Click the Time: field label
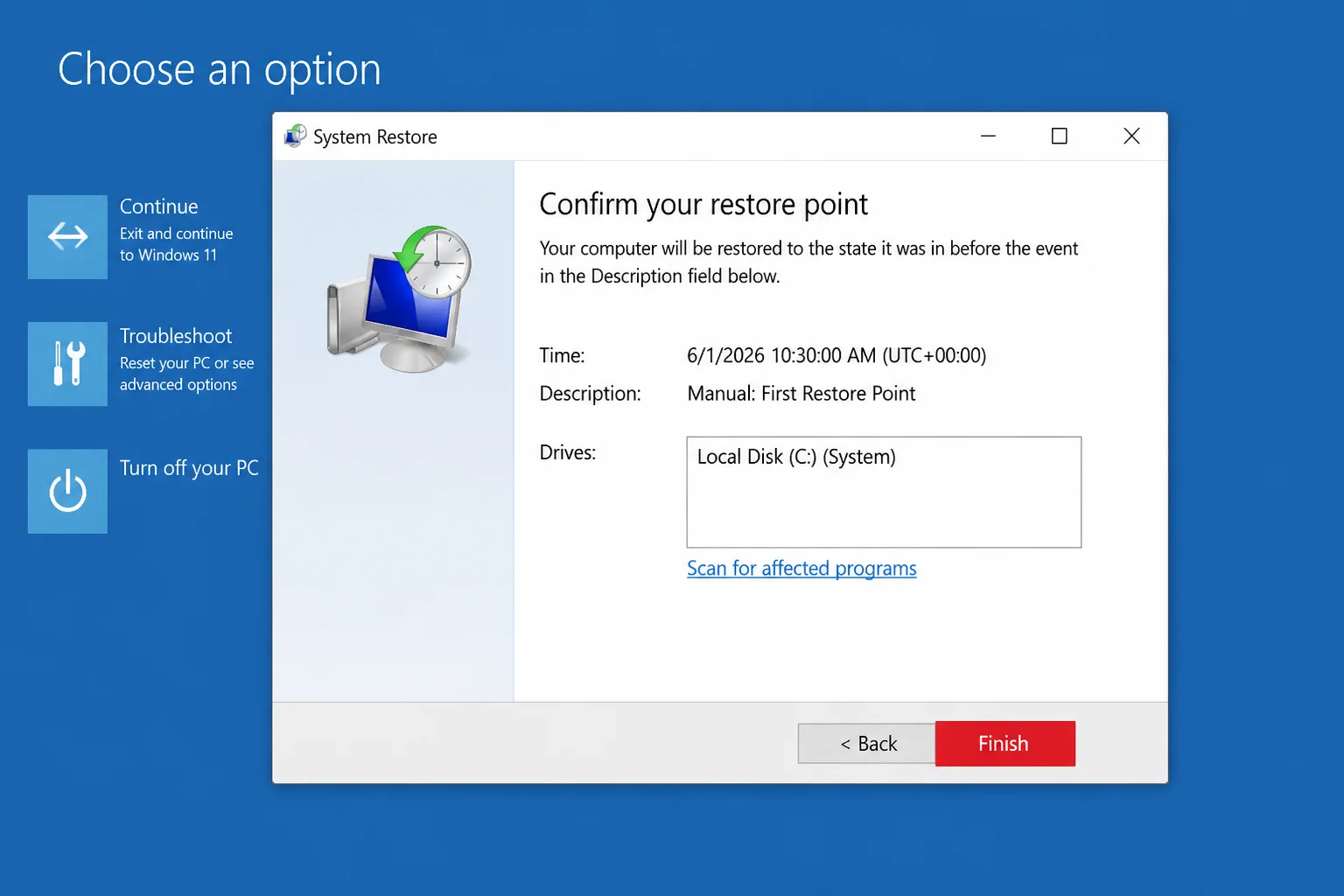The height and width of the screenshot is (896, 1344). pyautogui.click(x=562, y=355)
